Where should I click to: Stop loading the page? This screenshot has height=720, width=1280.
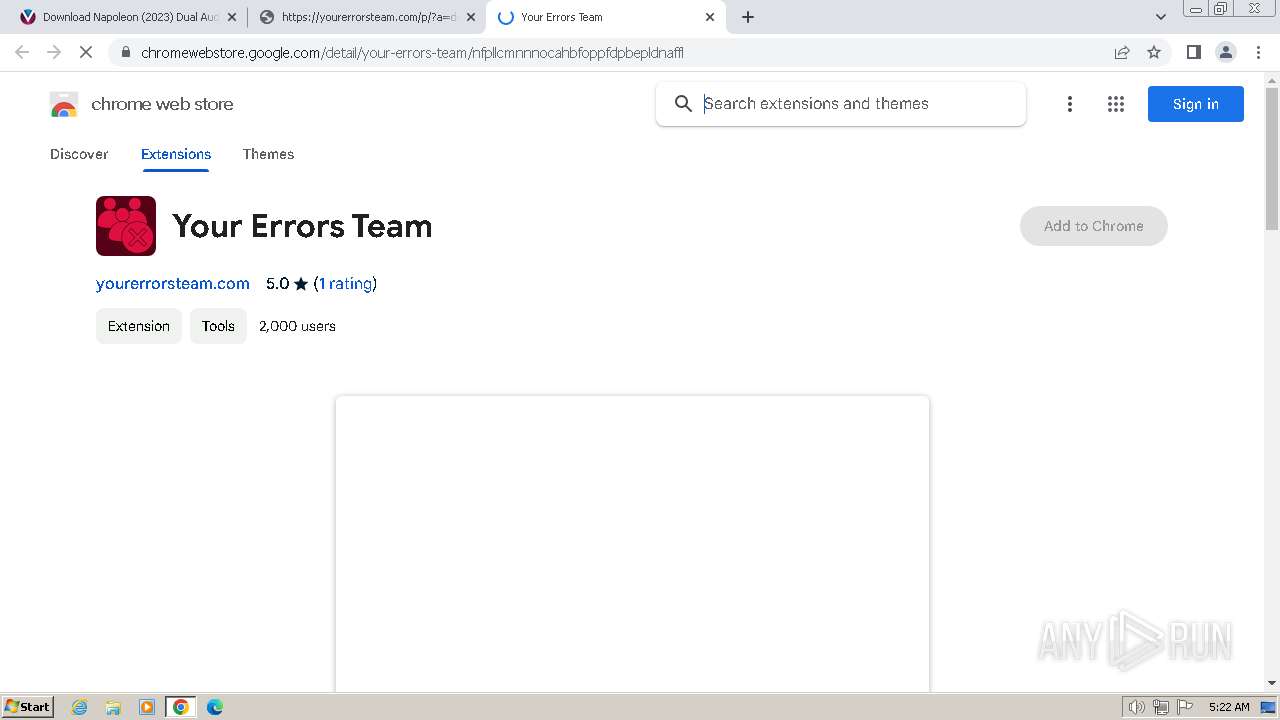pyautogui.click(x=86, y=52)
